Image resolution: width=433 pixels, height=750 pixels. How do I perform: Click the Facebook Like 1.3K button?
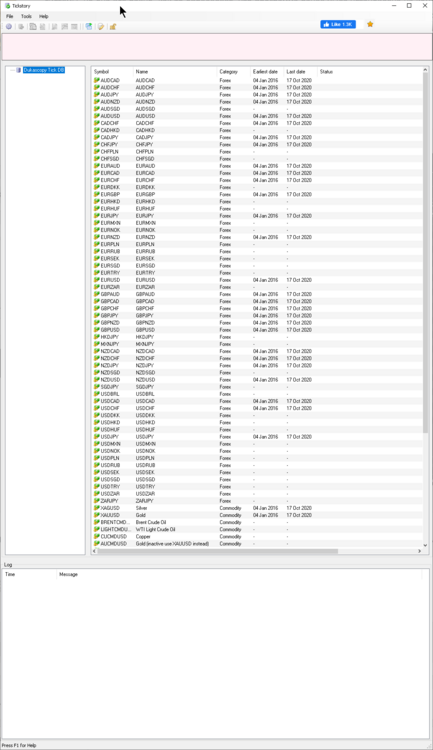[x=338, y=24]
